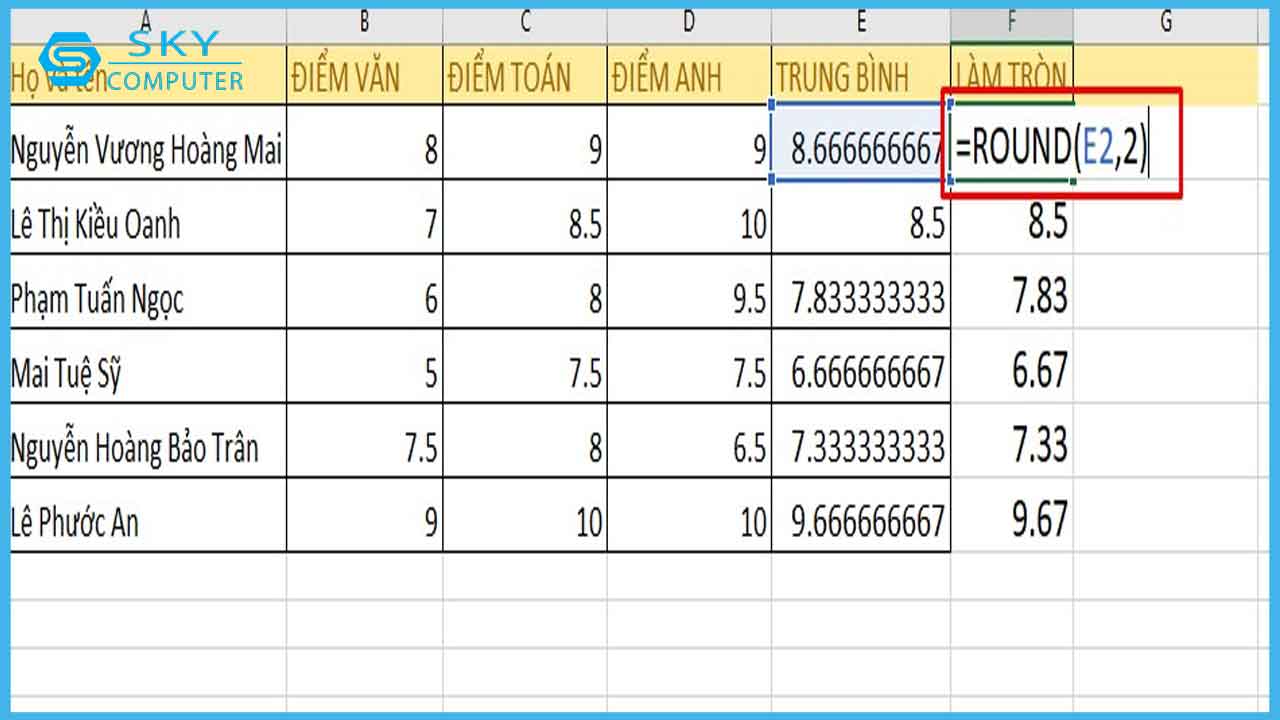Select column C header
Viewport: 1280px width, 720px height.
(x=525, y=24)
